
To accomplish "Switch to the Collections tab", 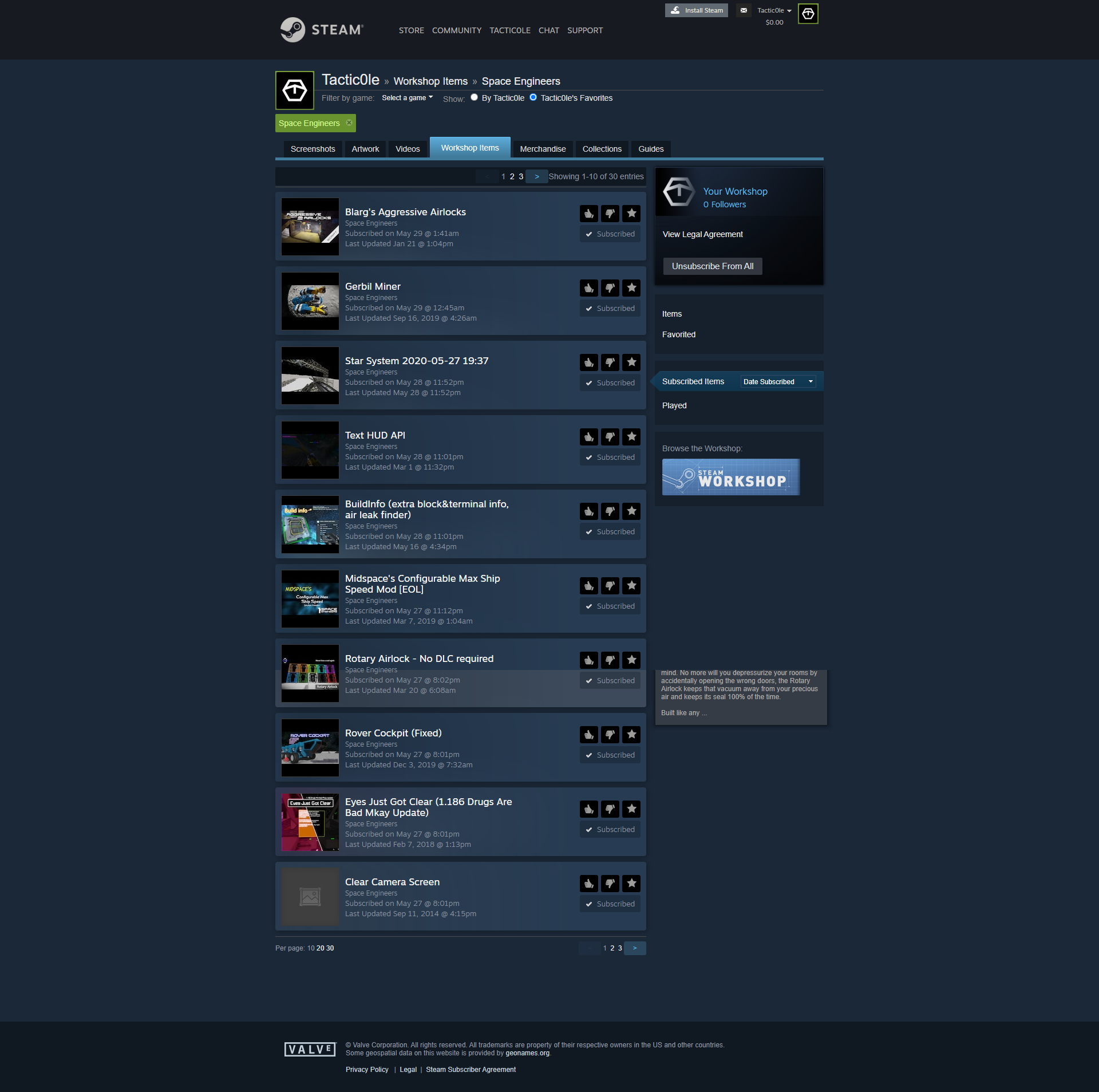I will coord(602,149).
